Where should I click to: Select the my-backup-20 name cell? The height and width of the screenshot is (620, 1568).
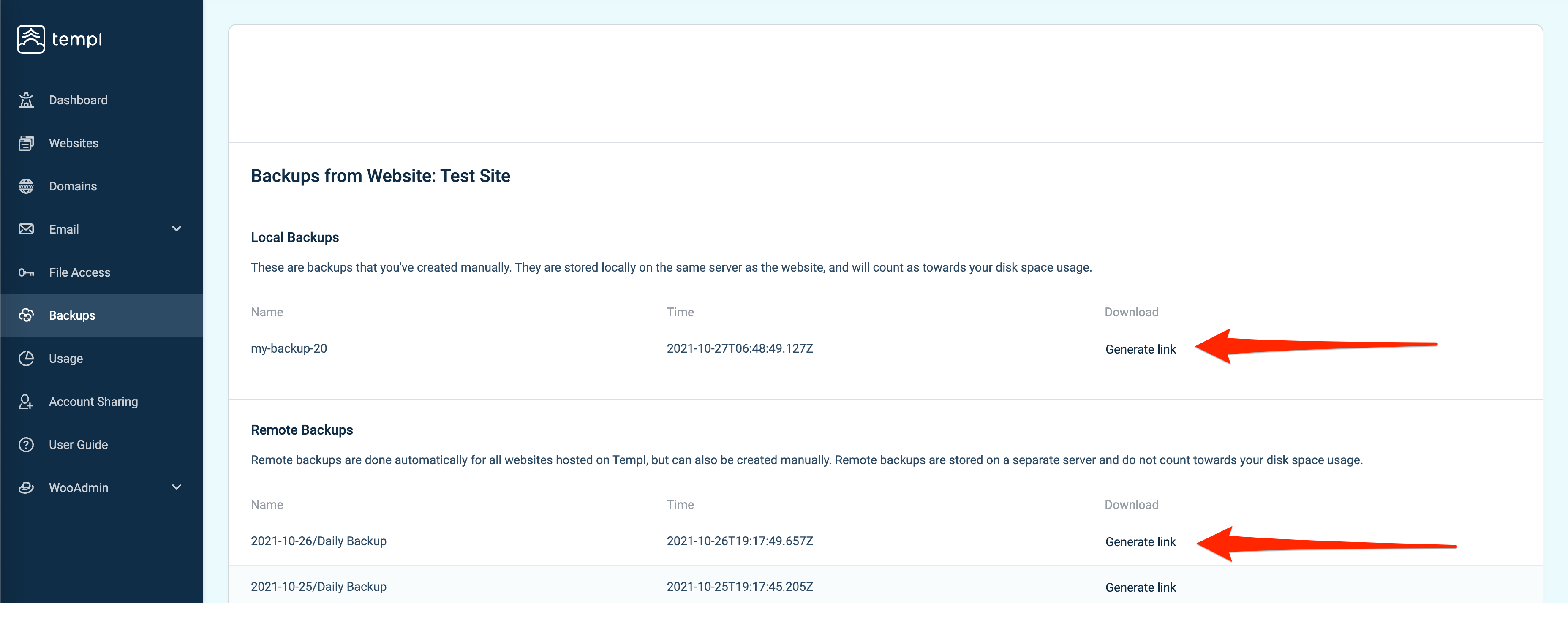[x=289, y=348]
